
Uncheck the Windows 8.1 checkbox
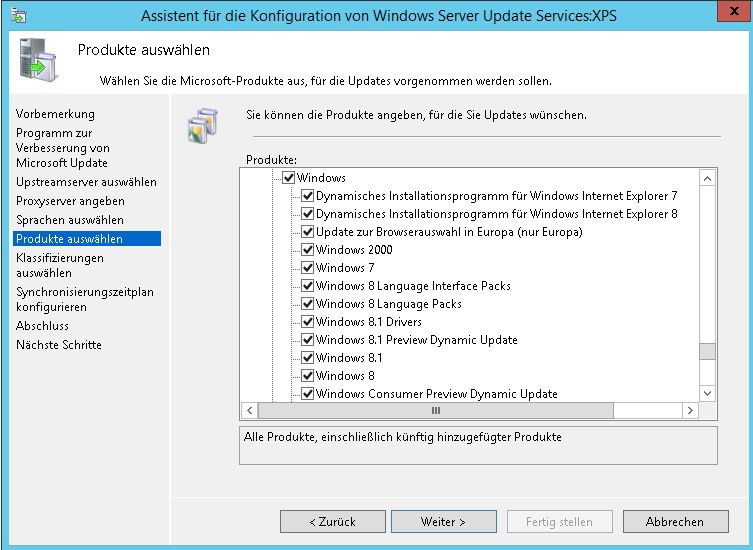307,358
